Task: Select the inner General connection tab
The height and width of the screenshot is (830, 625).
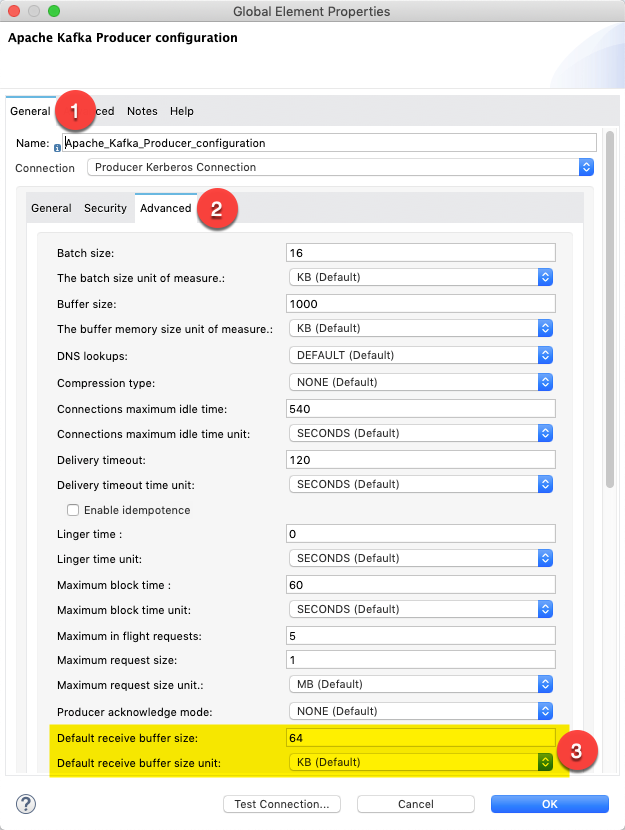Action: [x=51, y=208]
